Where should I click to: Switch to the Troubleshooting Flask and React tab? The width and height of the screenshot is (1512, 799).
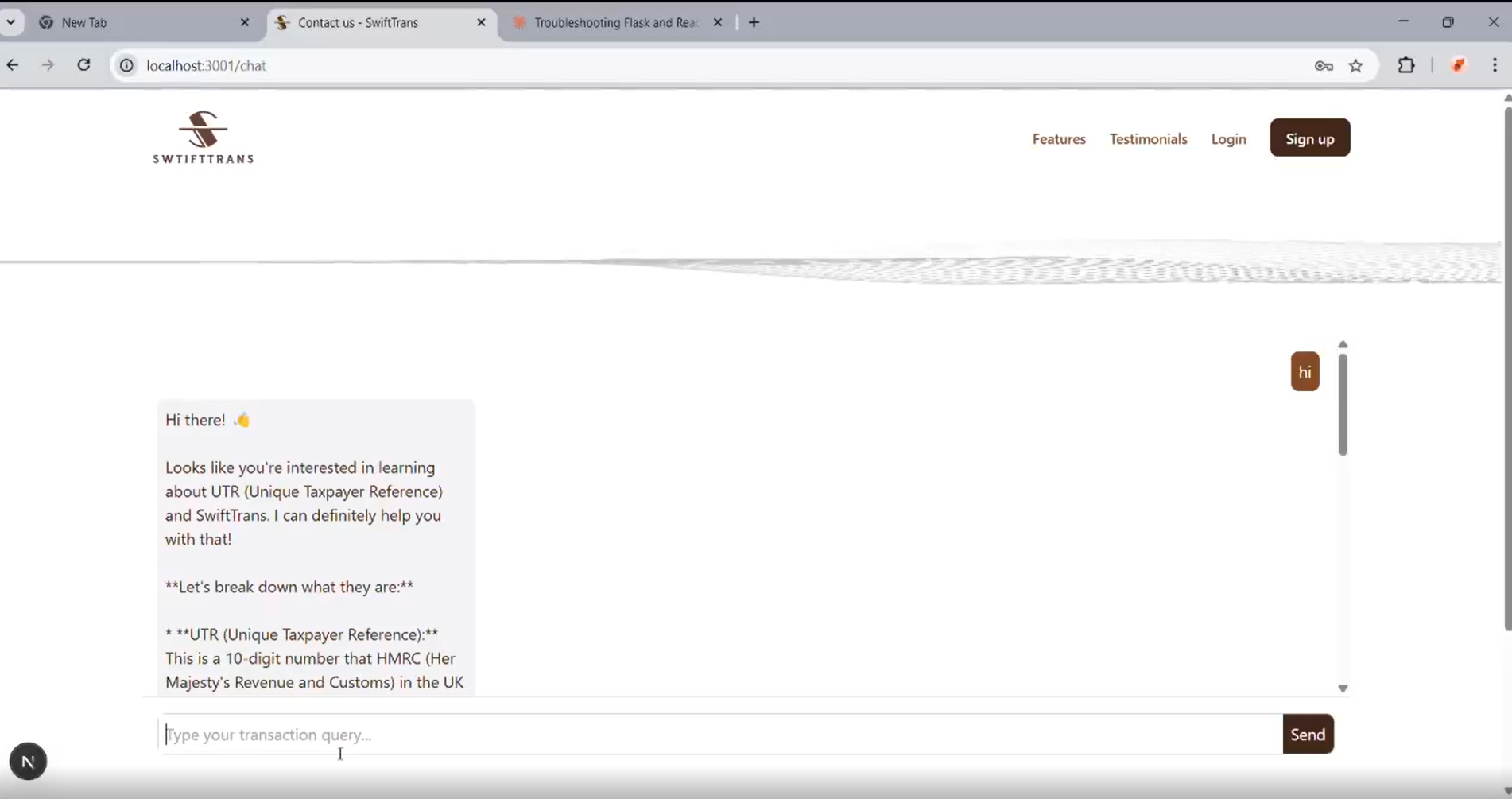[x=614, y=22]
